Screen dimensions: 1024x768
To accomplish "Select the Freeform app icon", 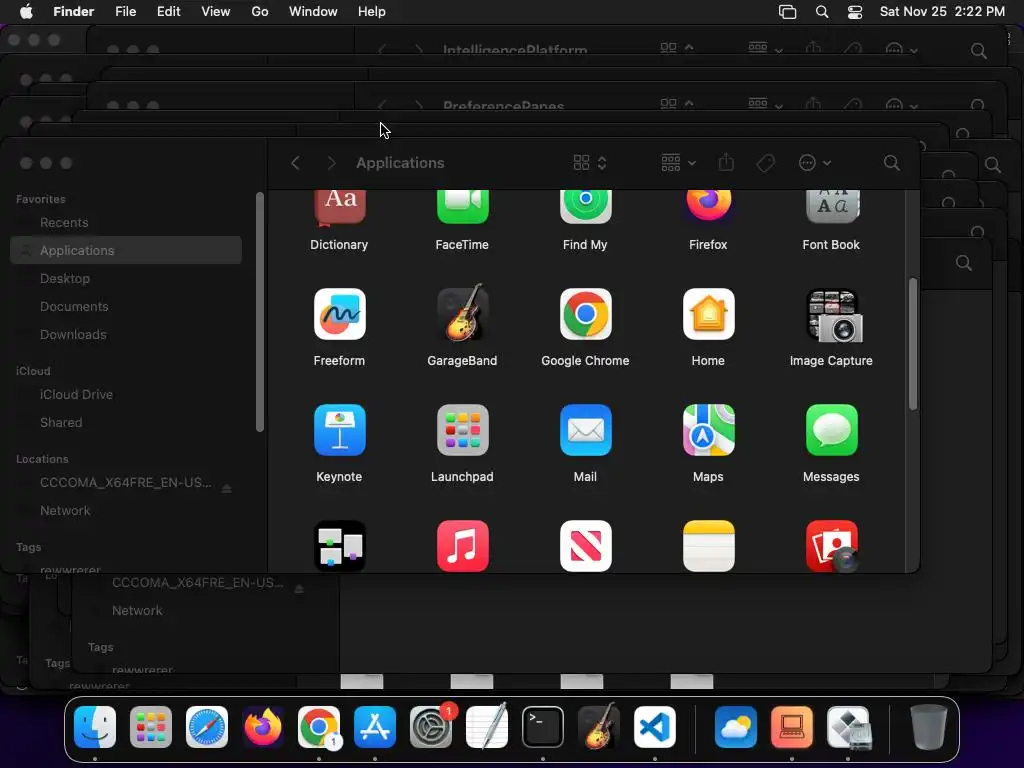I will coord(339,314).
